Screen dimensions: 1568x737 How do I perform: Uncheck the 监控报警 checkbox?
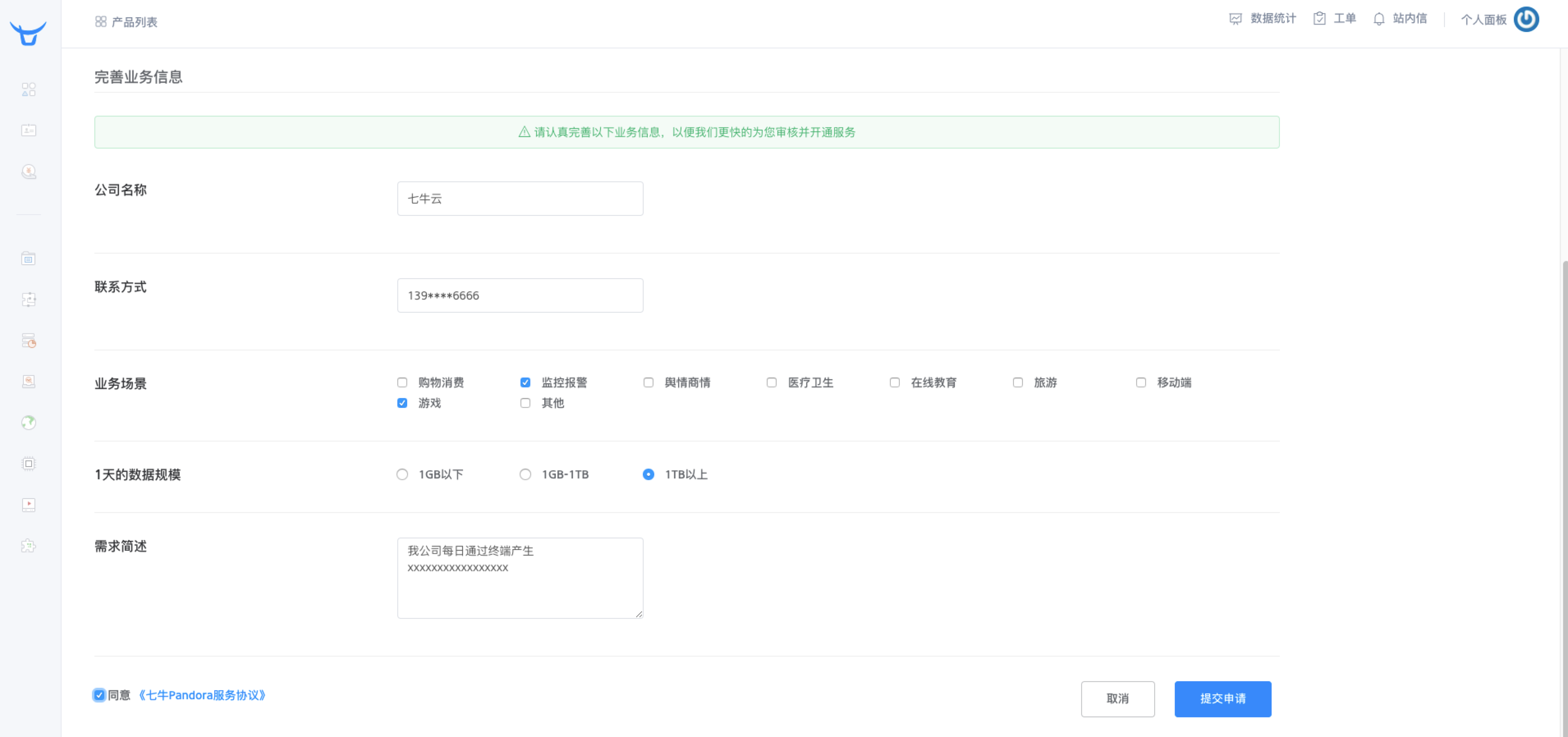[x=525, y=382]
